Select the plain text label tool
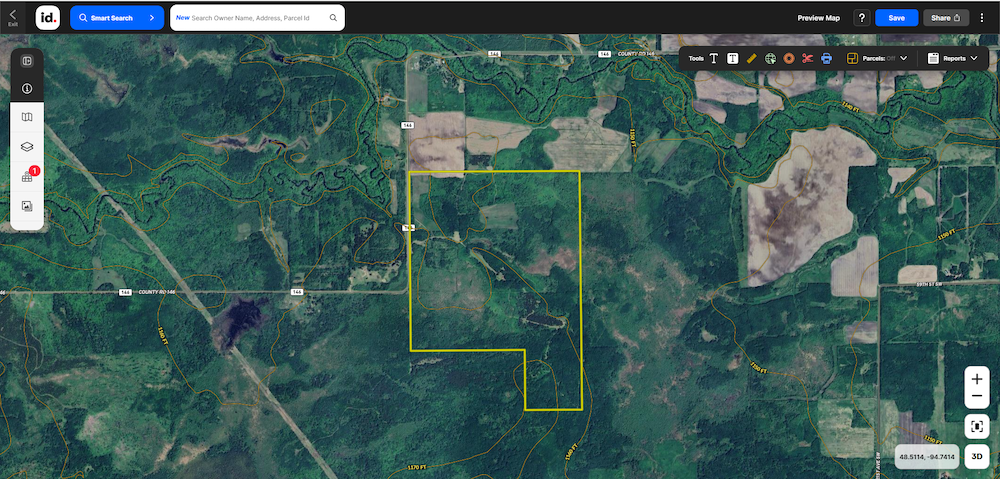 click(714, 58)
